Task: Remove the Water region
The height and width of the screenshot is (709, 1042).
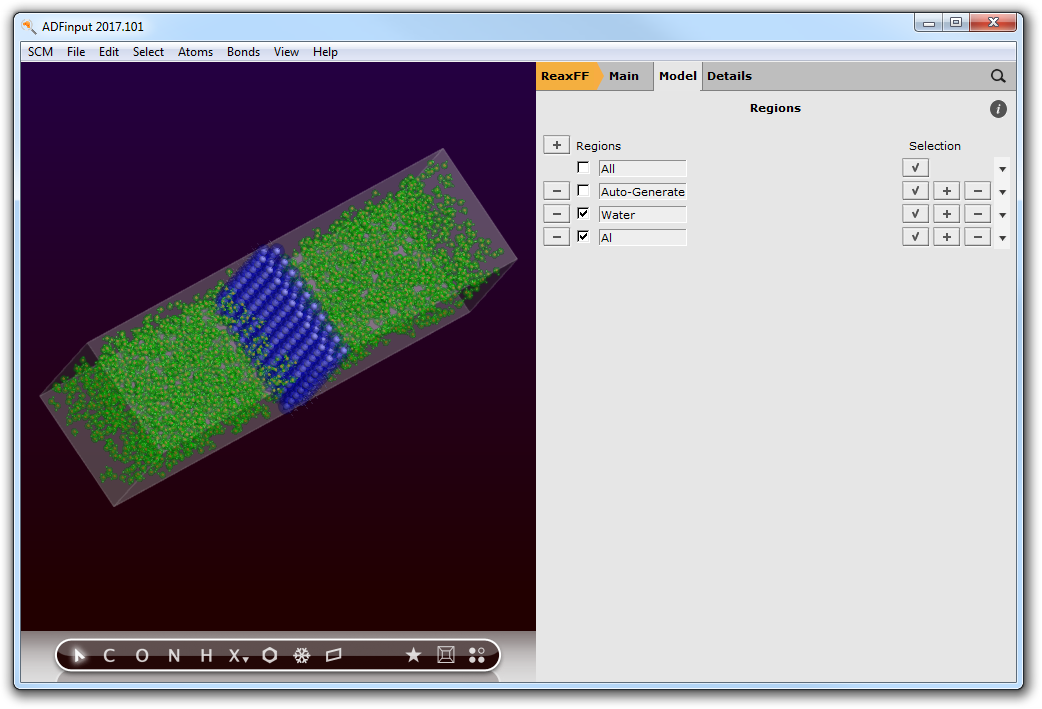Action: 557,214
